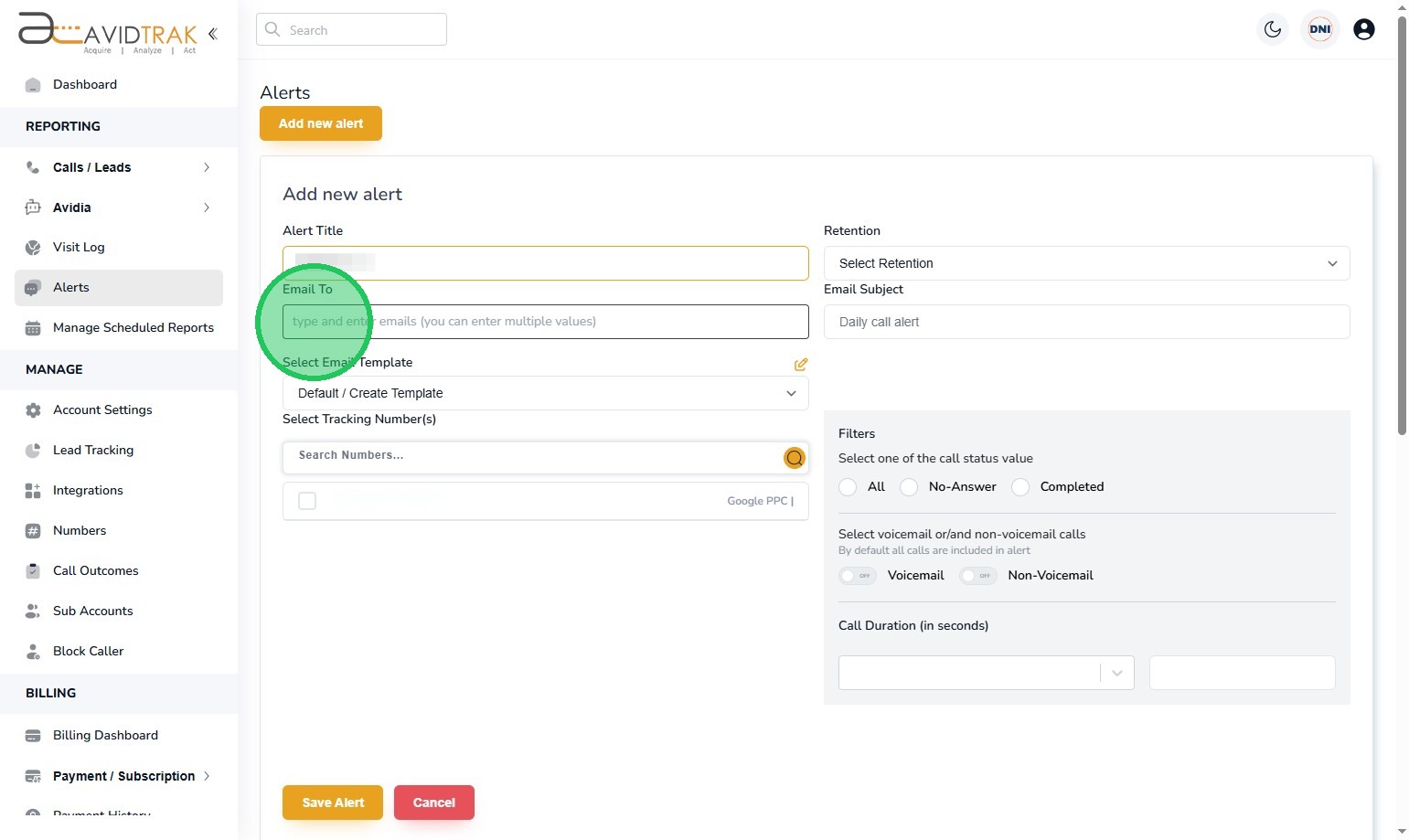The image size is (1409, 840).
Task: Open the user profile avatar
Action: (x=1363, y=29)
